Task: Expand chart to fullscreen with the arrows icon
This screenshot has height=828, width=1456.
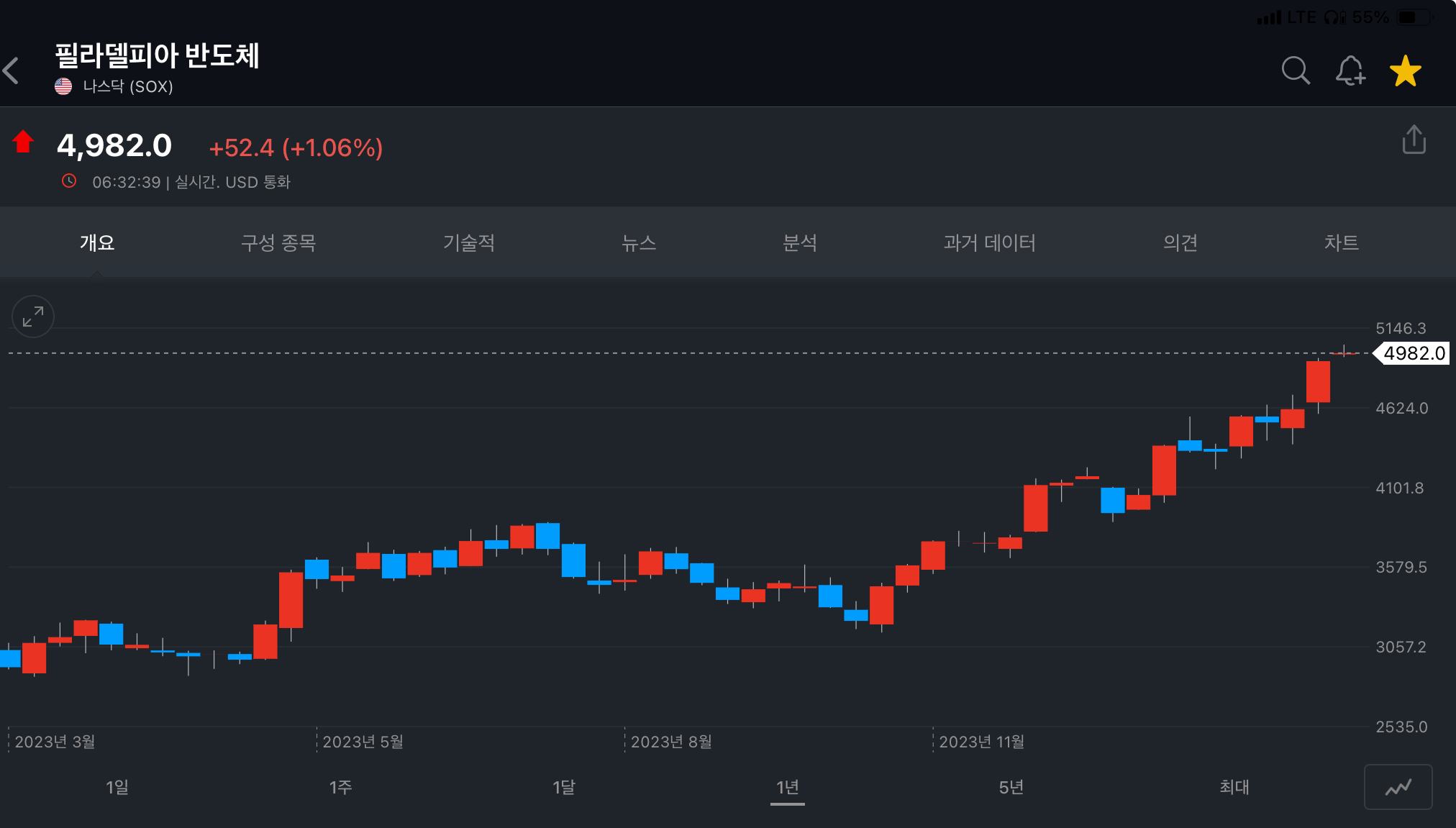Action: (x=33, y=317)
